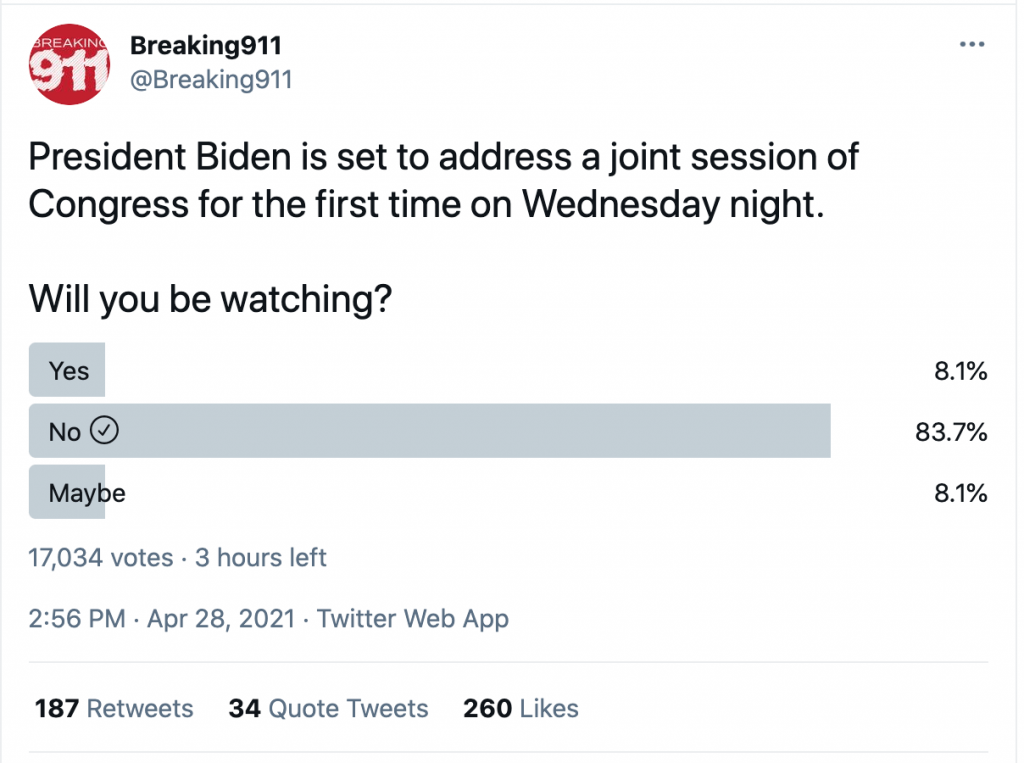This screenshot has width=1024, height=763.
Task: Open the tweet's three-dot More menu
Action: pos(971,45)
